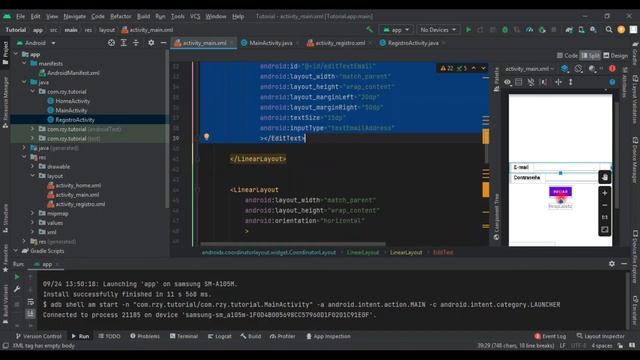This screenshot has width=640, height=360.
Task: Zoom out the layout preview
Action: 604,205
